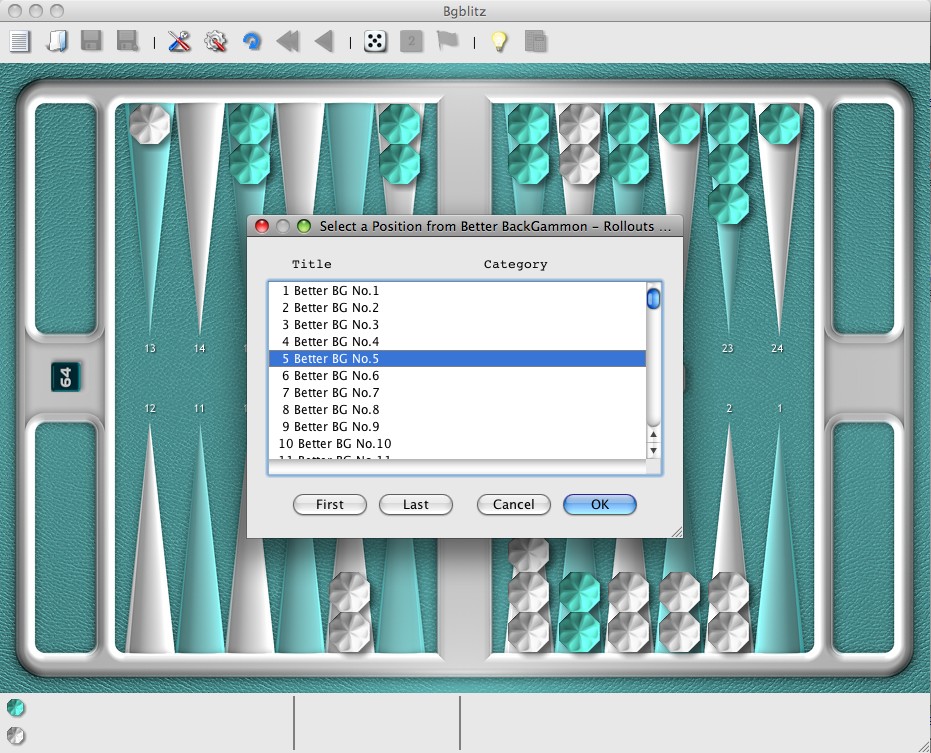
Task: Pick Better BG No.10 list entry
Action: pos(335,444)
